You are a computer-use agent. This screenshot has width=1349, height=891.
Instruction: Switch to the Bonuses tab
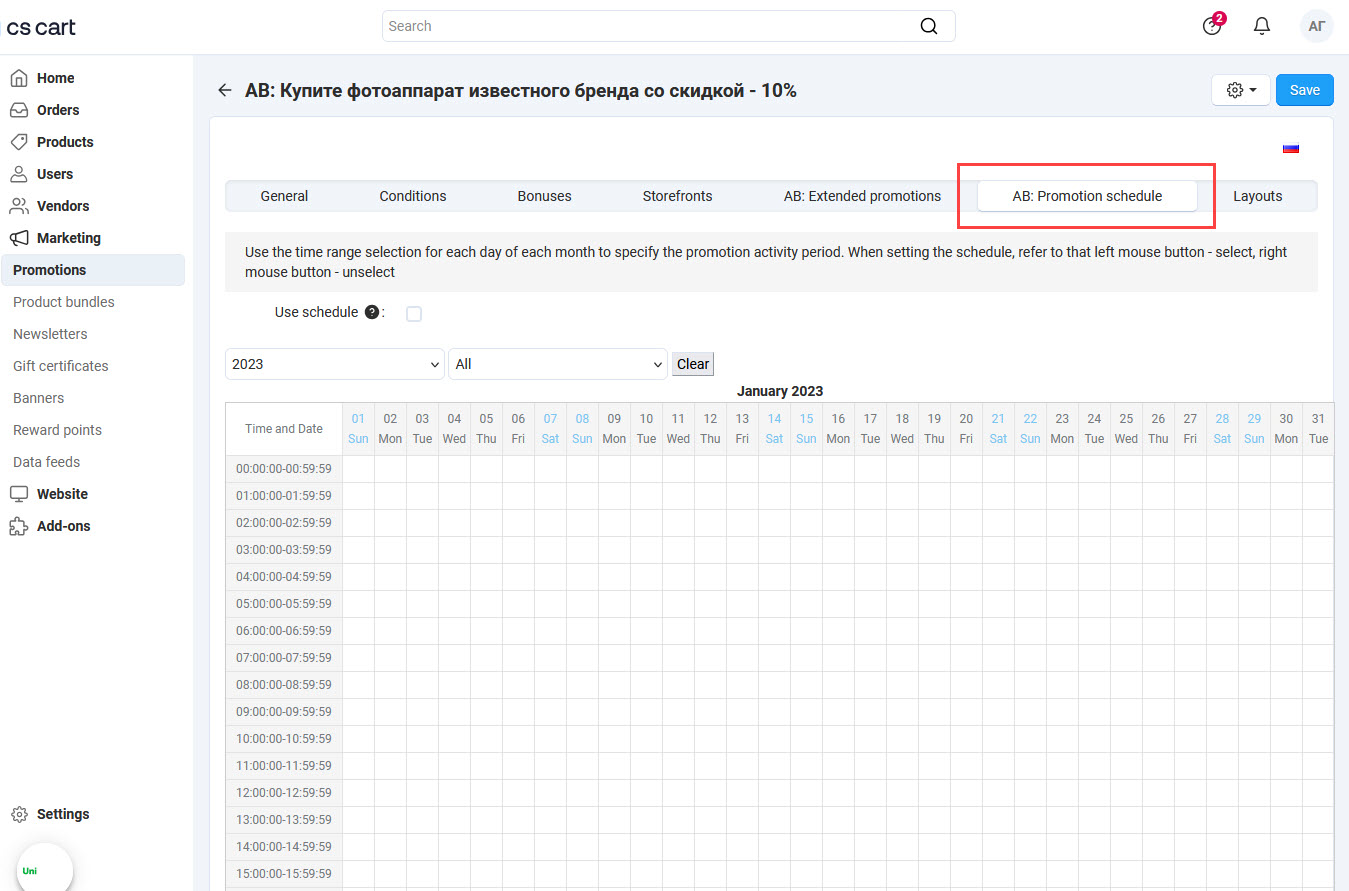(x=544, y=196)
